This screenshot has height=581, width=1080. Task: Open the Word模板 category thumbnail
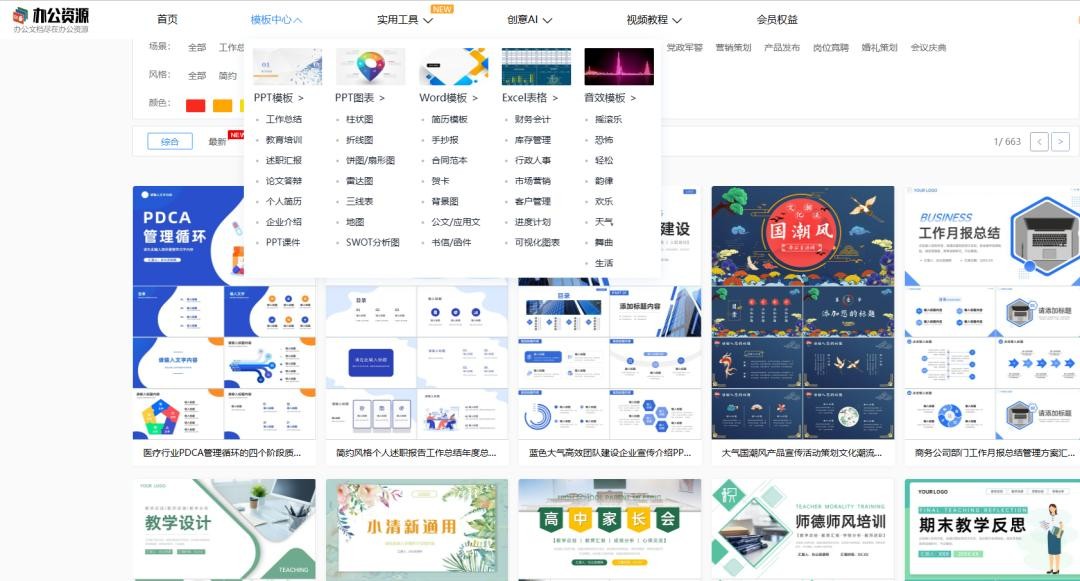pyautogui.click(x=453, y=66)
